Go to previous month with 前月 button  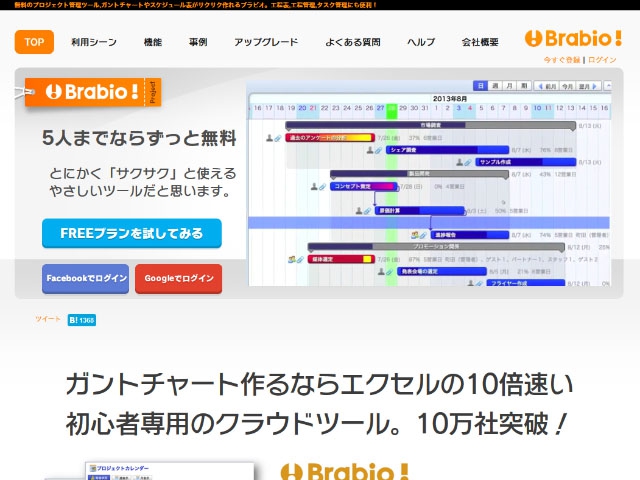click(x=547, y=86)
